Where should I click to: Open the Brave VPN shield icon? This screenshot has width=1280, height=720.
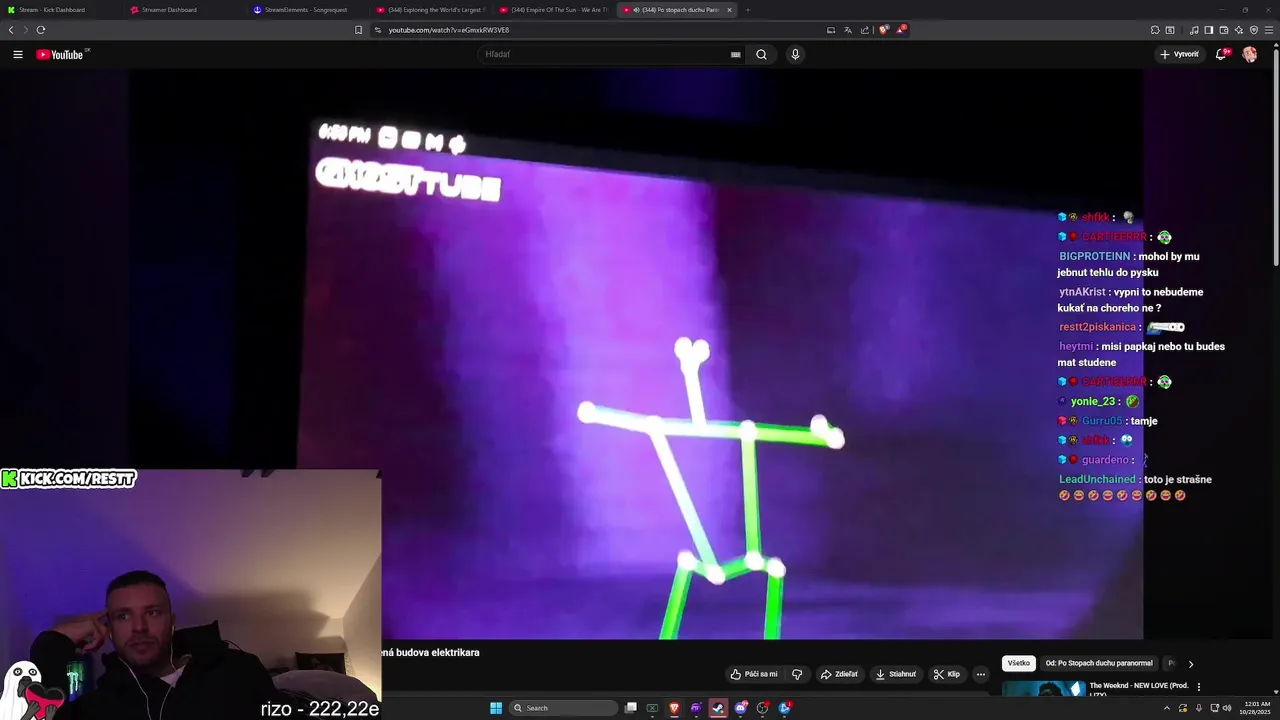[1254, 30]
